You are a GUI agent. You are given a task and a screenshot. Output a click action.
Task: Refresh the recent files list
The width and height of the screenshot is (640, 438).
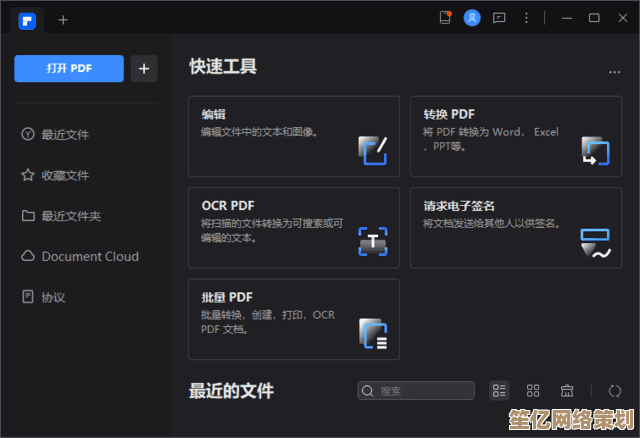click(614, 391)
